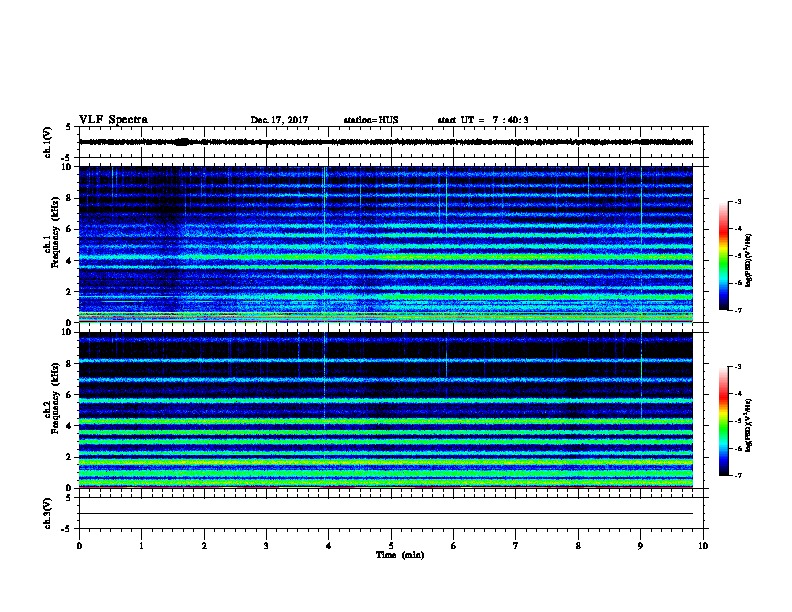The image size is (792, 612).
Task: Click the "Time (min)" x-axis label
Action: pyautogui.click(x=400, y=555)
